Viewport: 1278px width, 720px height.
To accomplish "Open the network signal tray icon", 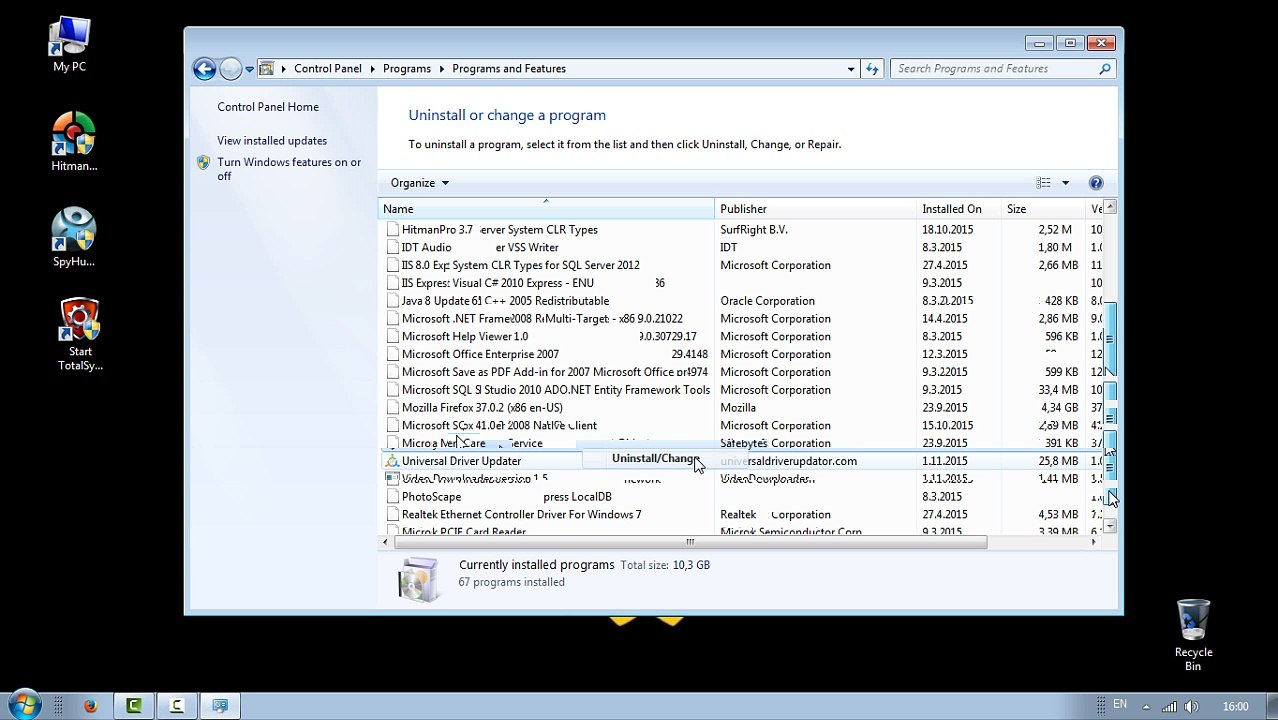I will click(1169, 707).
